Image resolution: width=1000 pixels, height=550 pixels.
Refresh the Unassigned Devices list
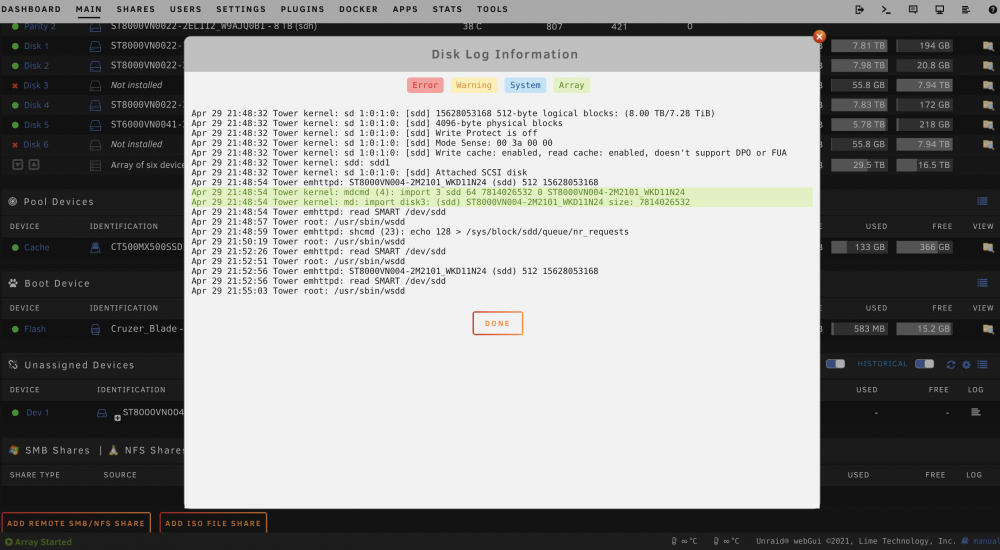(951, 365)
